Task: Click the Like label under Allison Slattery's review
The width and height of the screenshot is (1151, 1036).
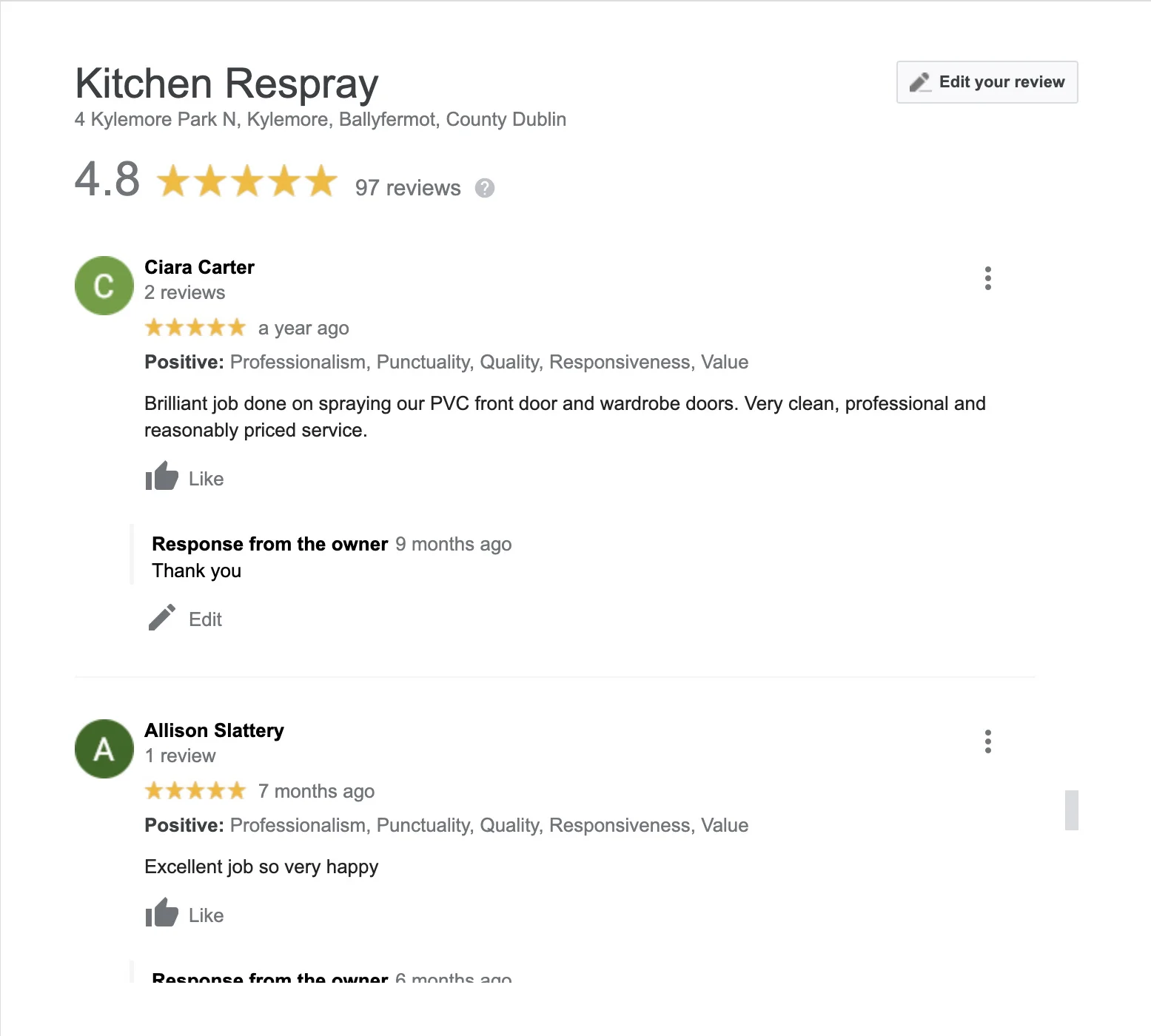Action: pyautogui.click(x=206, y=915)
